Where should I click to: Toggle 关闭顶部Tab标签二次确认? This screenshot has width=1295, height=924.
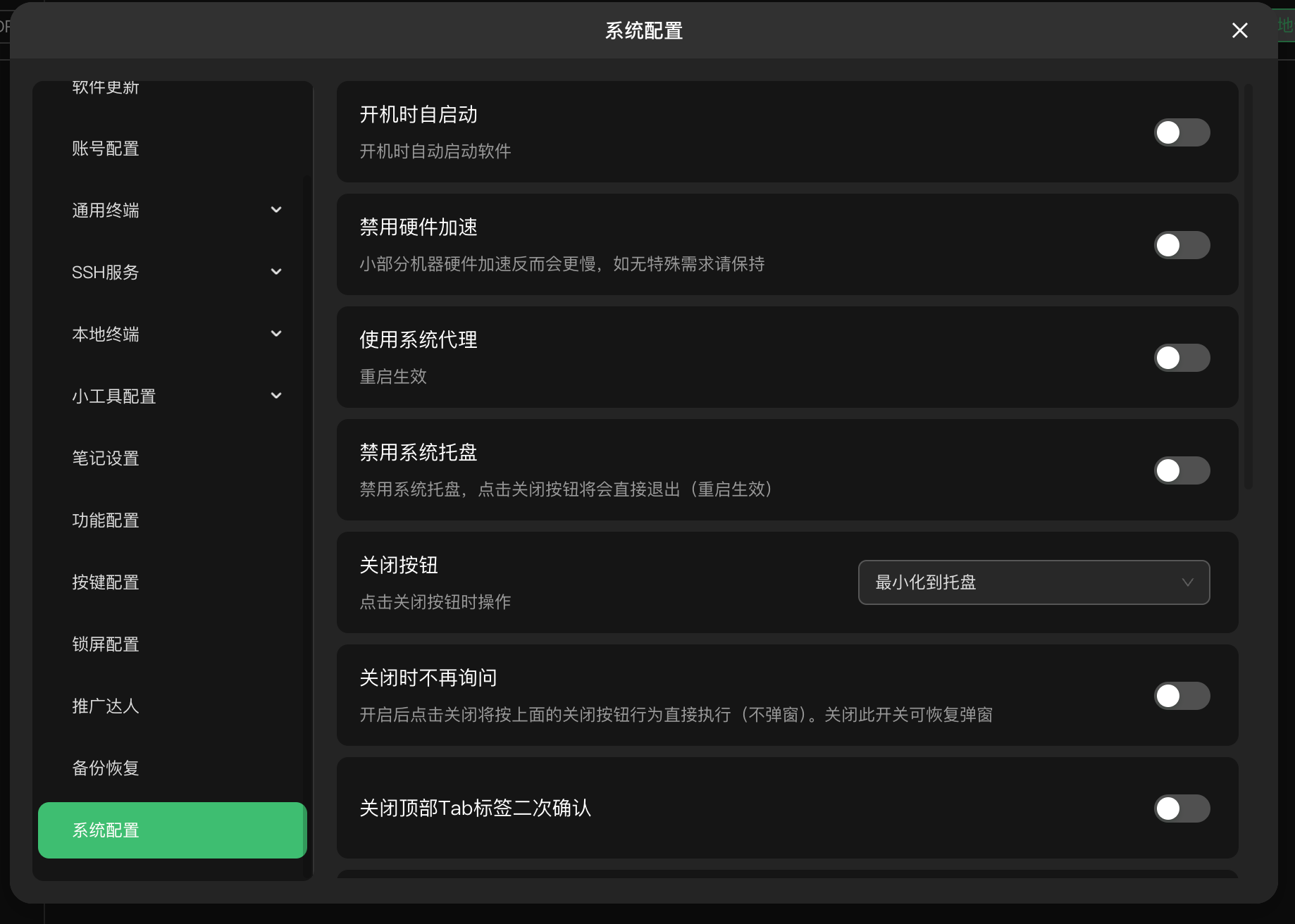[x=1182, y=808]
